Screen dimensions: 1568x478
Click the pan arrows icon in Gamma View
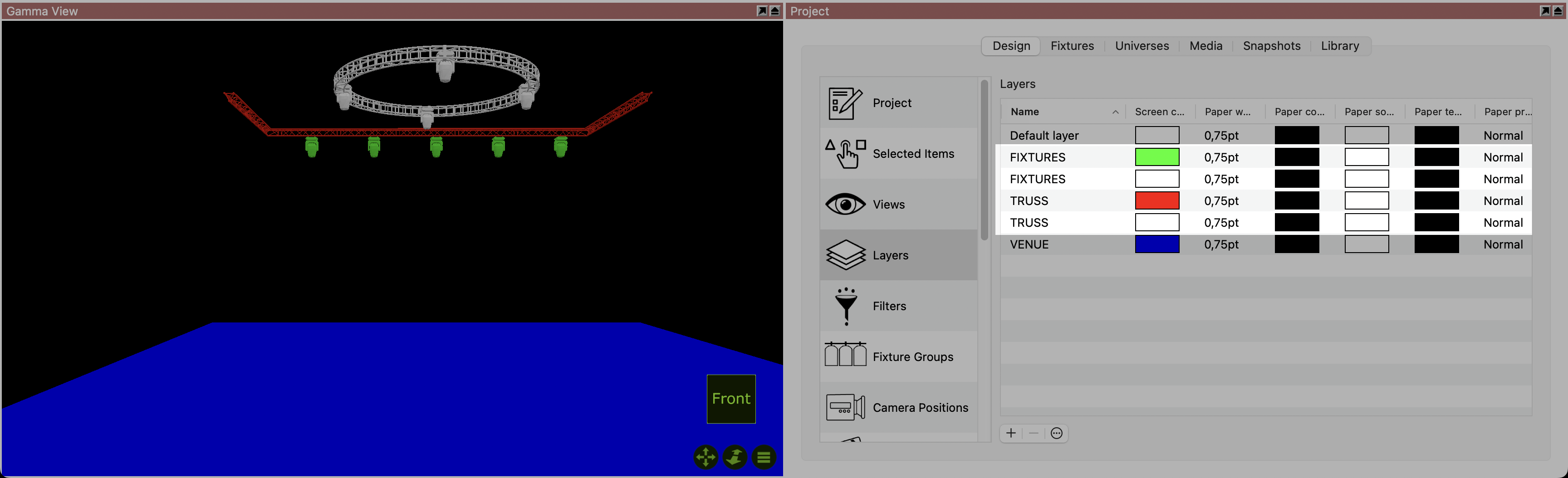pyautogui.click(x=706, y=457)
